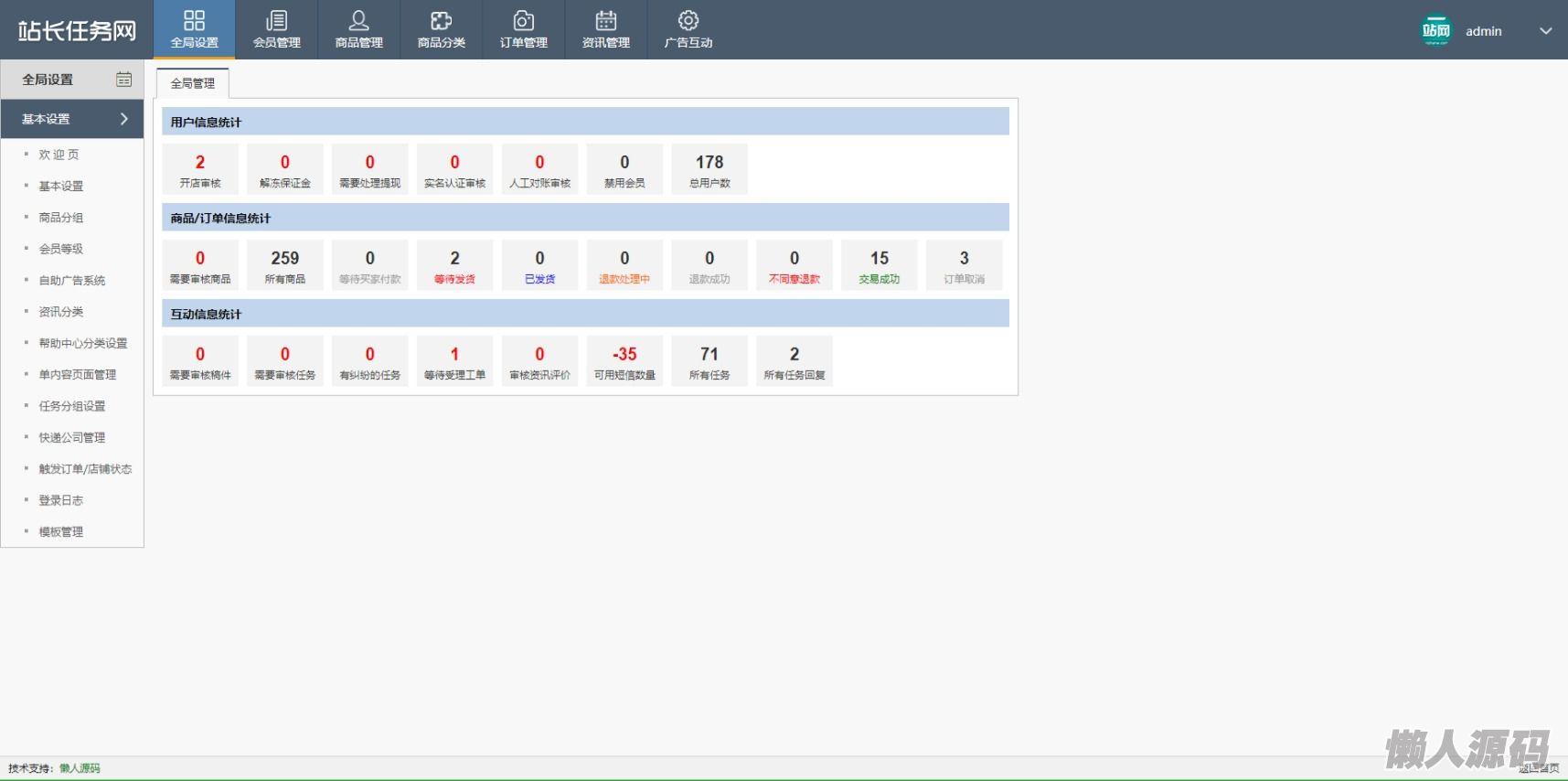Image resolution: width=1568 pixels, height=781 pixels.
Task: Click the 开店审核 stat card
Action: [200, 169]
